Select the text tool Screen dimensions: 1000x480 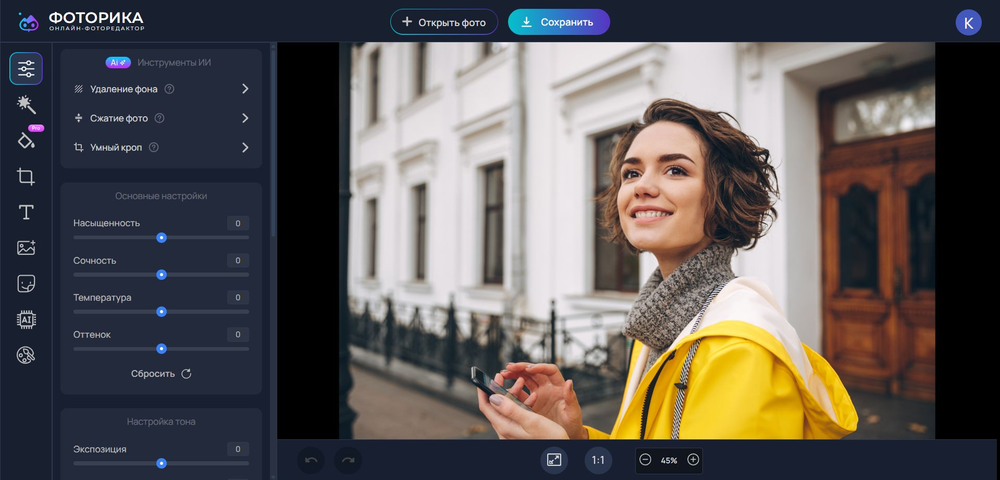(26, 212)
